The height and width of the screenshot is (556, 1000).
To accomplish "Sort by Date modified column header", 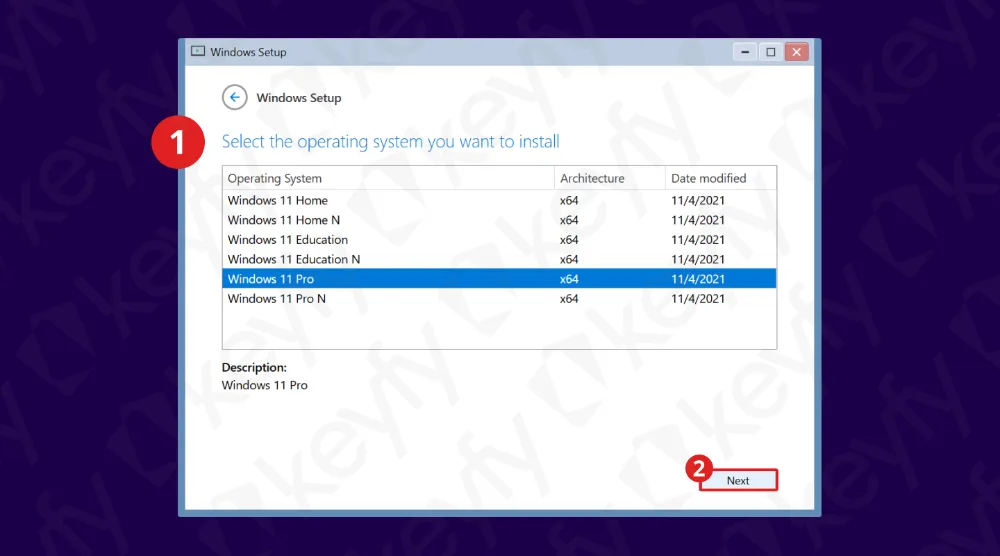I will click(721, 179).
